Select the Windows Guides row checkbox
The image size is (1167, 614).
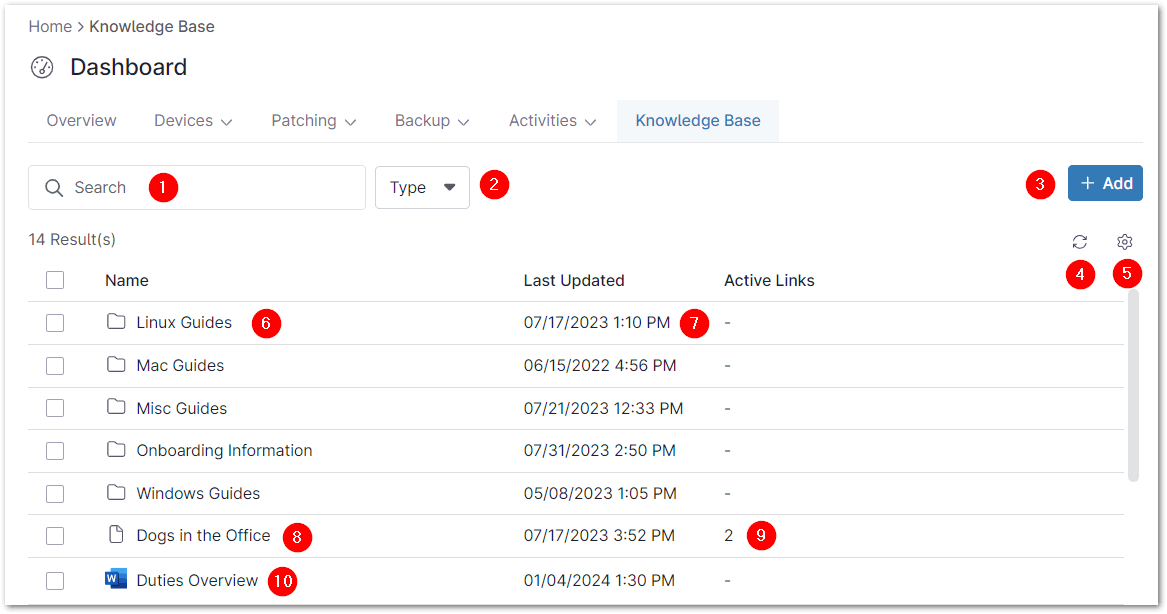(55, 494)
